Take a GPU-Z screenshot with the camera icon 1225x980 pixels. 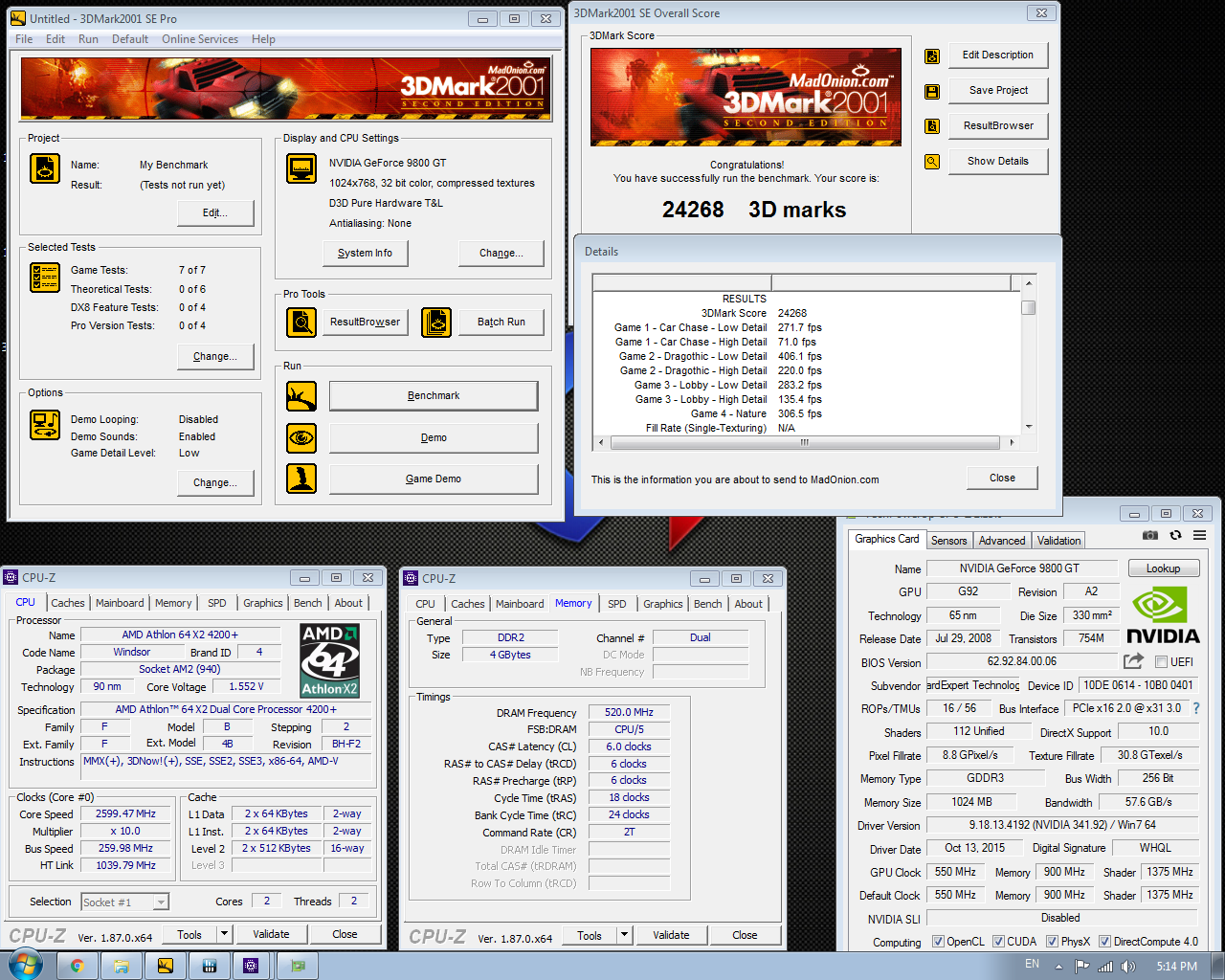pos(1150,535)
